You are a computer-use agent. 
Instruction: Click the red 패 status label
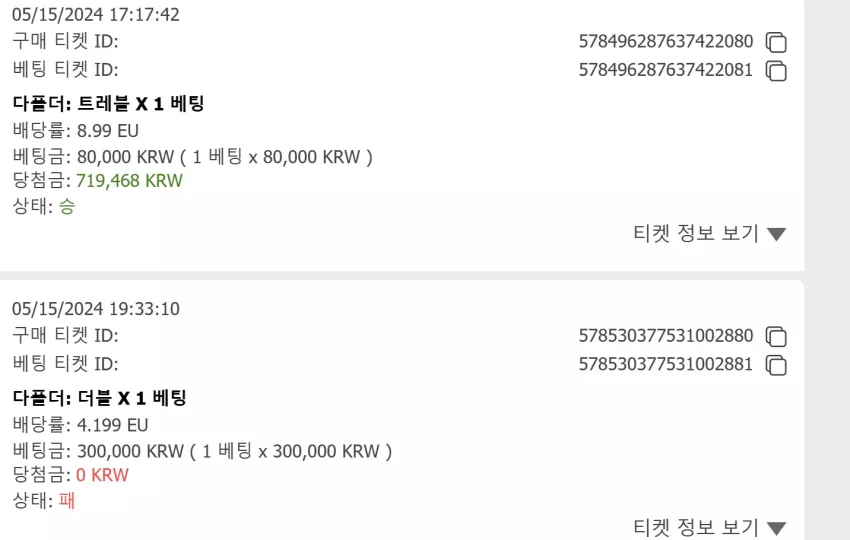(67, 500)
